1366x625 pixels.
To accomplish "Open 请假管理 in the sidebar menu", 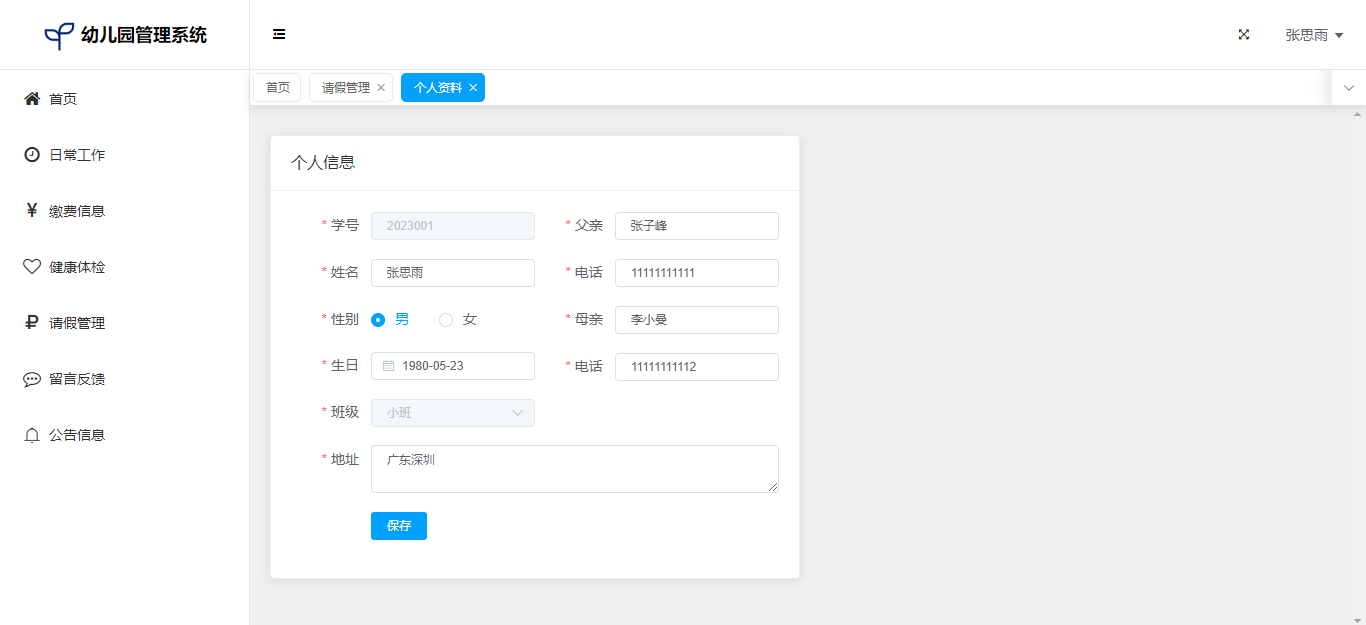I will point(77,323).
